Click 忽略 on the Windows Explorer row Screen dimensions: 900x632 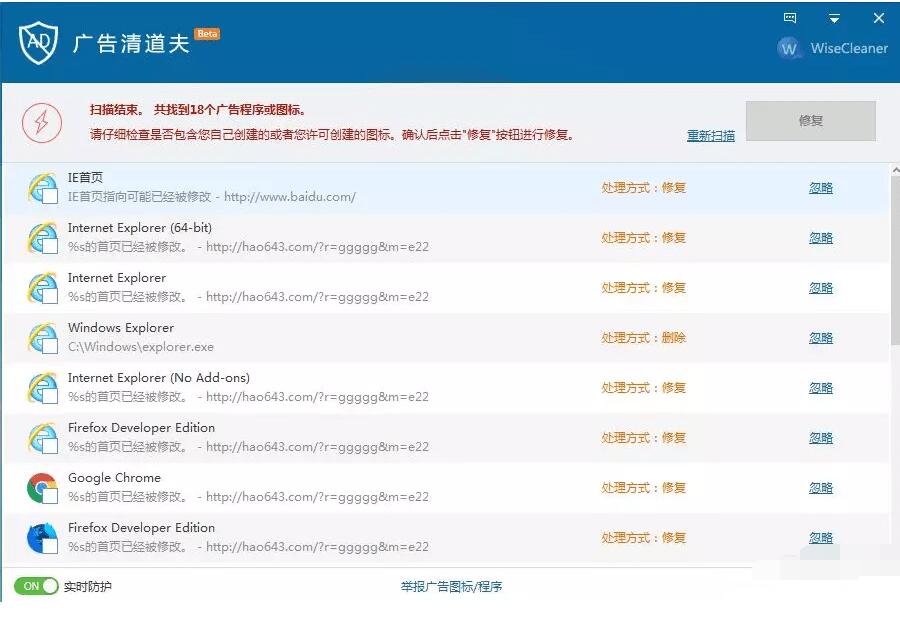point(821,338)
